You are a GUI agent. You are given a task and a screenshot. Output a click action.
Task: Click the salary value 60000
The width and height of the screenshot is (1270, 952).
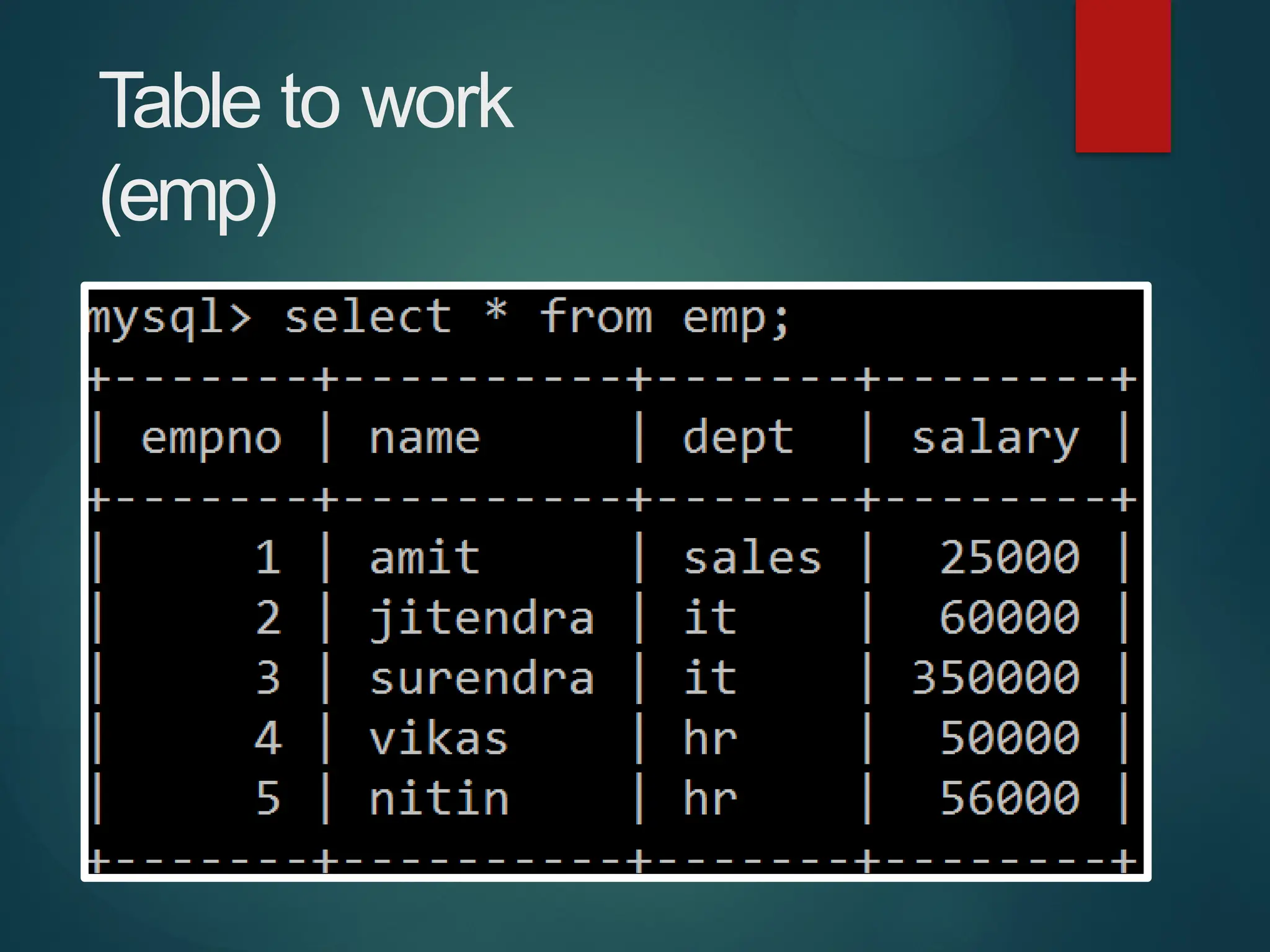(1010, 617)
